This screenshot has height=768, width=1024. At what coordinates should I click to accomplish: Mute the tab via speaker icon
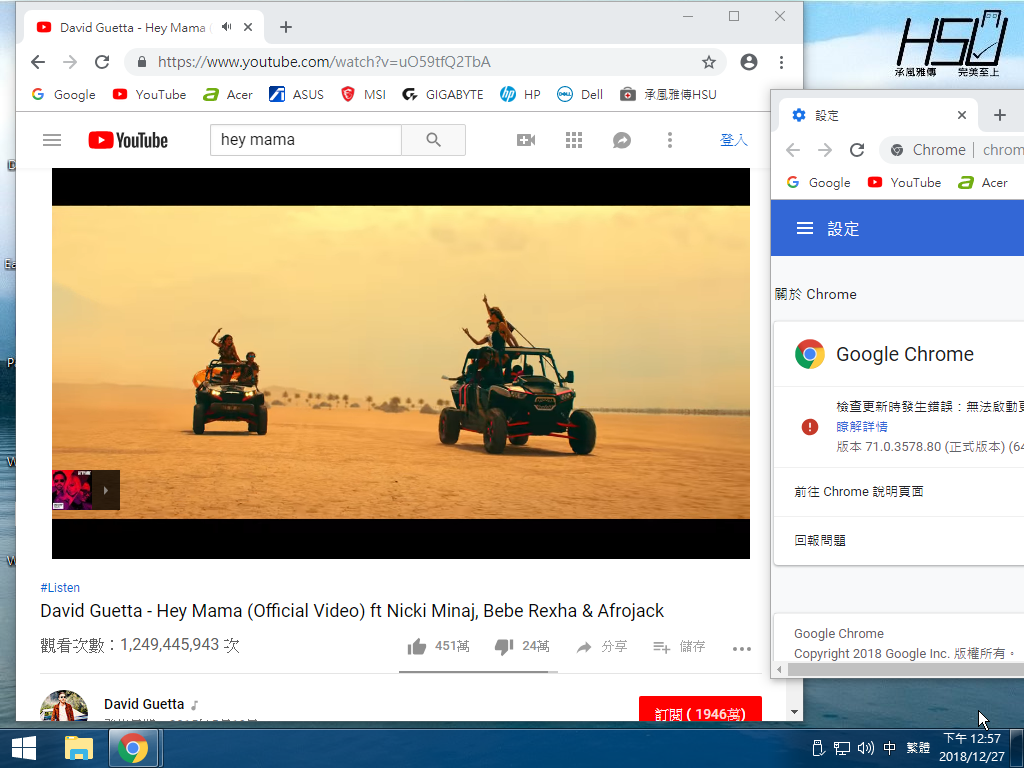pyautogui.click(x=227, y=27)
